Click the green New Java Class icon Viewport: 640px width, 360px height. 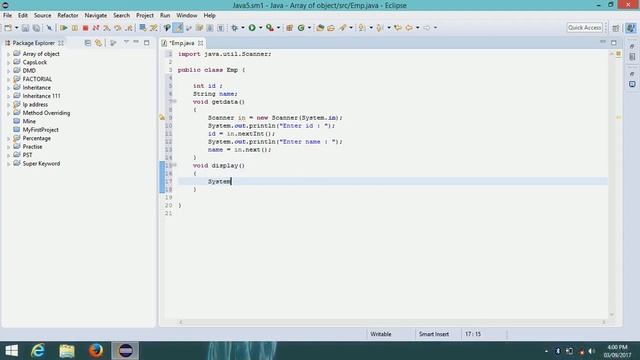pos(301,28)
